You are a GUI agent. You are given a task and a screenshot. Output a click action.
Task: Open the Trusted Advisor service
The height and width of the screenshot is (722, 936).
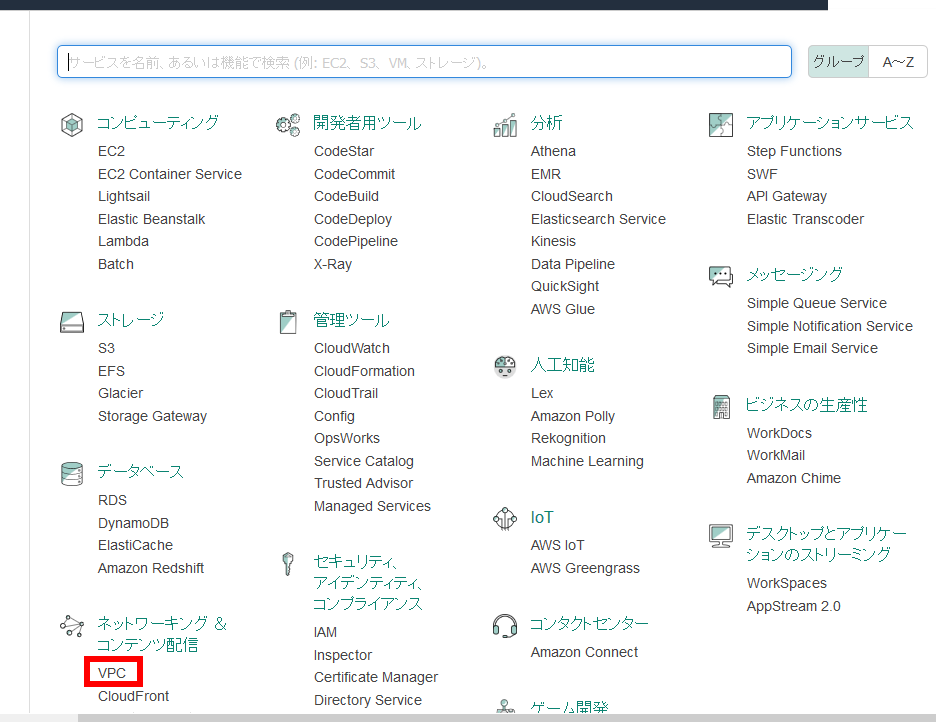(x=364, y=483)
